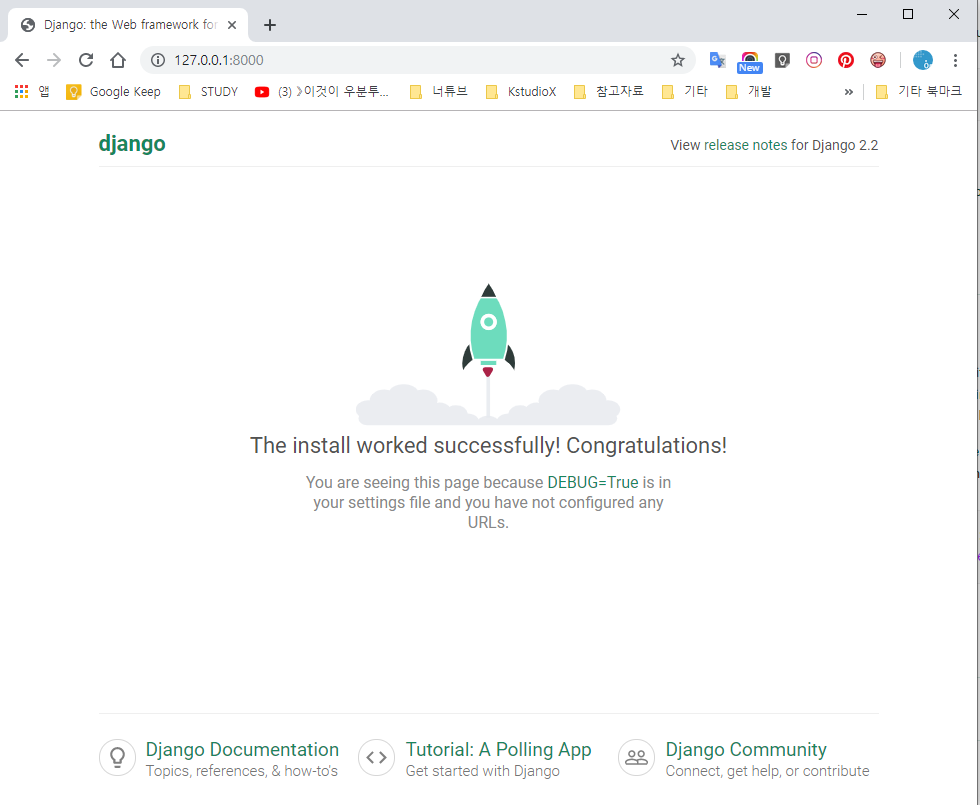980x805 pixels.
Task: Click the site information icon in address bar
Action: click(157, 60)
